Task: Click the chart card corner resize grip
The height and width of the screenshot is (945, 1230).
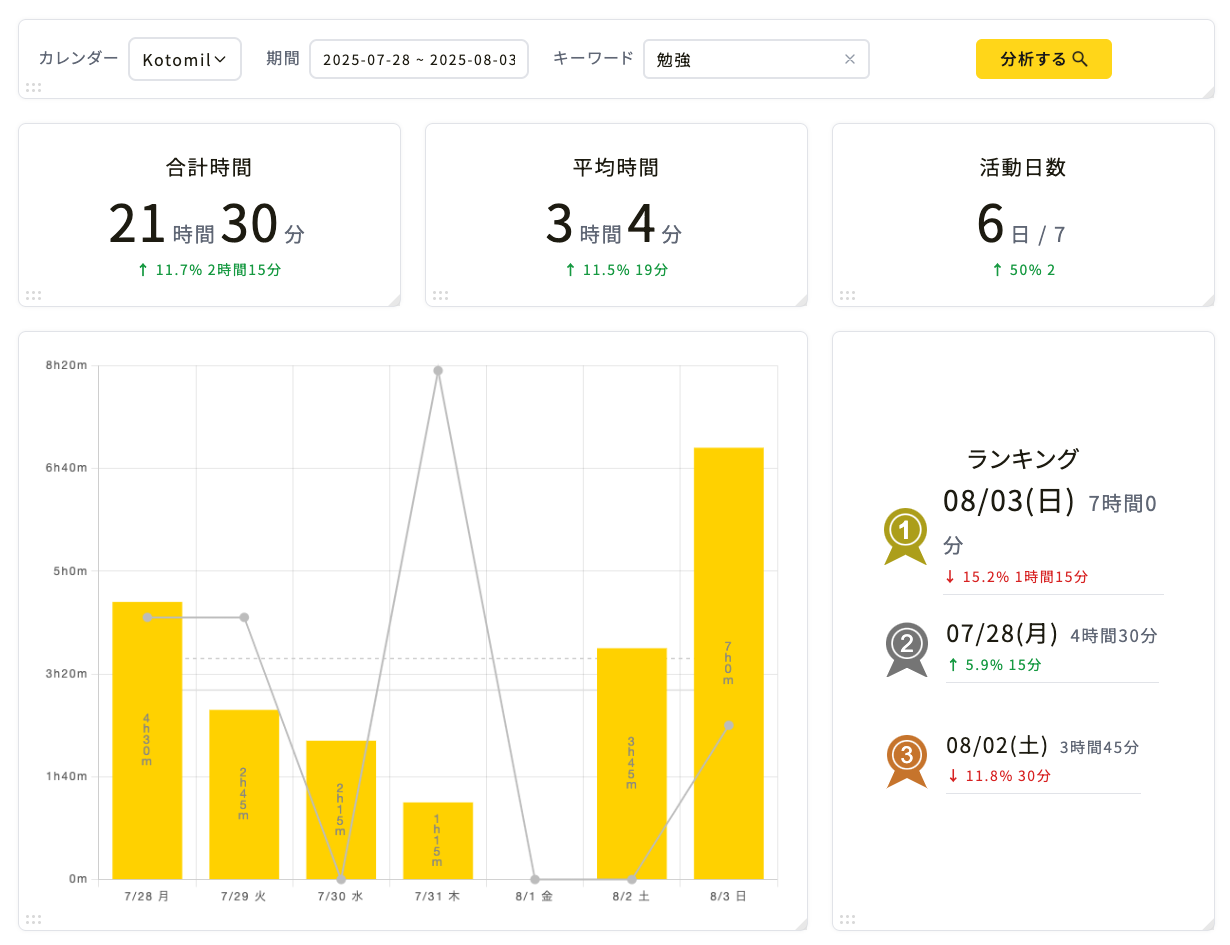Action: click(801, 924)
